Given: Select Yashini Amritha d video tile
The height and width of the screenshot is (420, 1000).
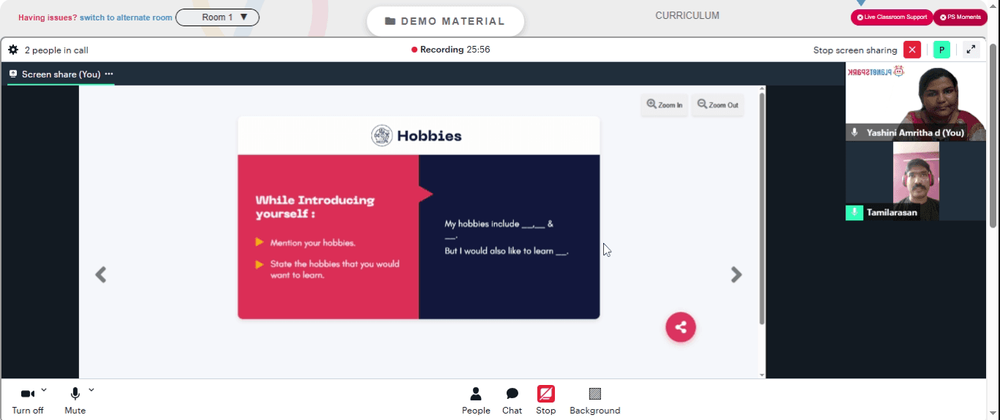Looking at the screenshot, I should pos(915,101).
